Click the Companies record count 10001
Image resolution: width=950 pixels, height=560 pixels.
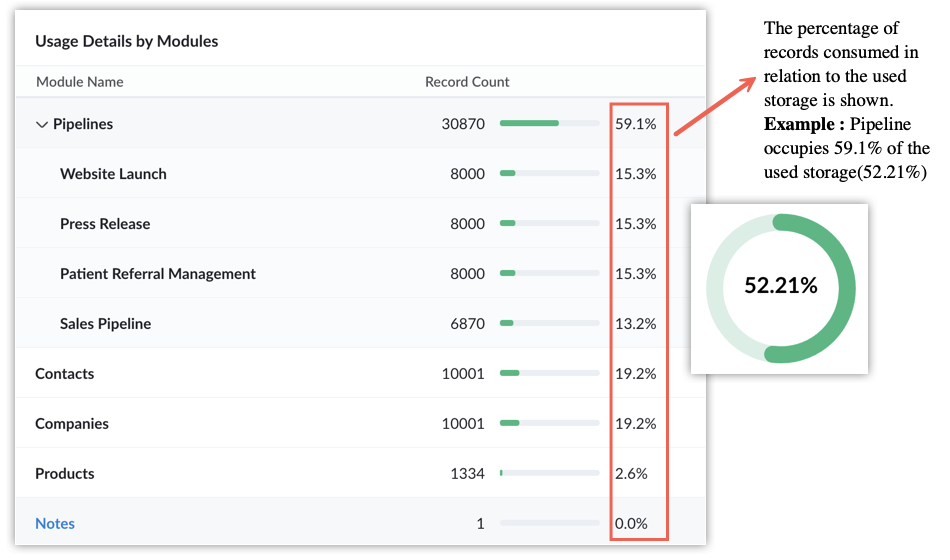(463, 424)
